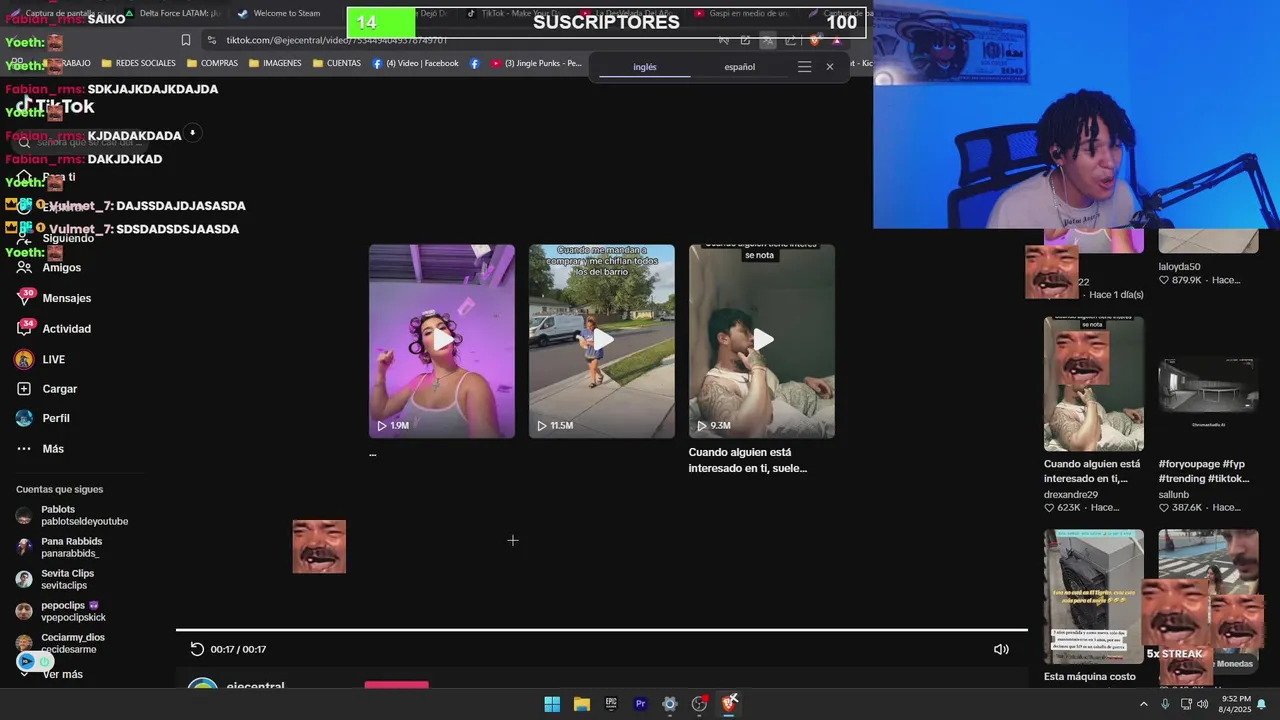Open 'Esta máquina costo' recommended video
Viewport: 1280px width, 720px height.
click(x=1094, y=596)
